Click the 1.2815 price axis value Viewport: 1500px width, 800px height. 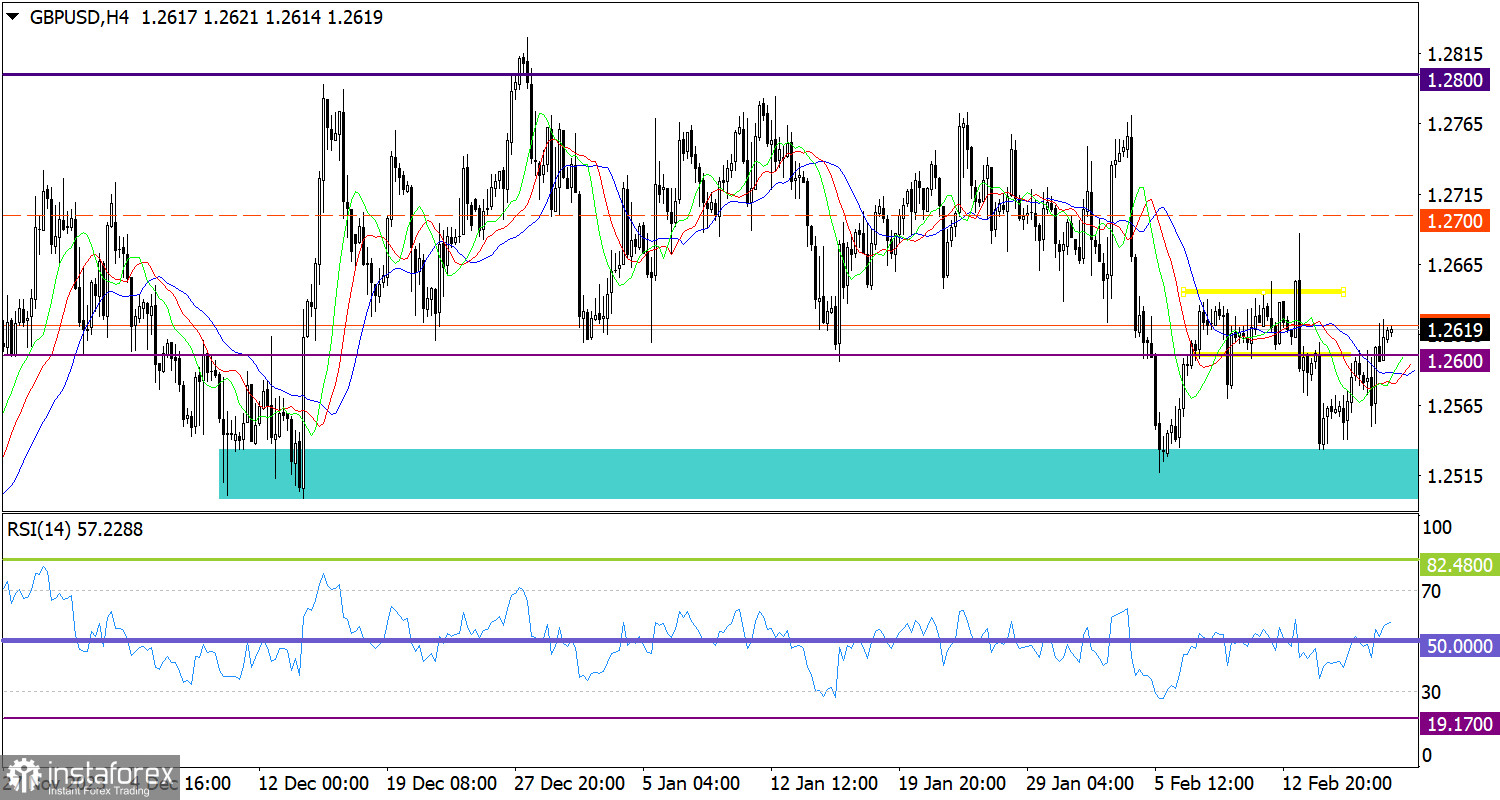pos(1455,54)
